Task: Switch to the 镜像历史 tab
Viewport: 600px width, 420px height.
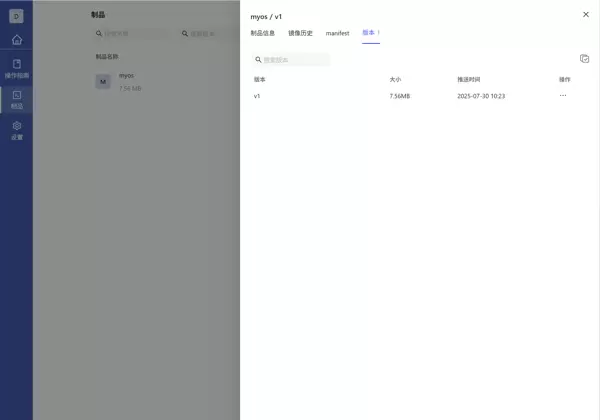Action: [x=300, y=33]
